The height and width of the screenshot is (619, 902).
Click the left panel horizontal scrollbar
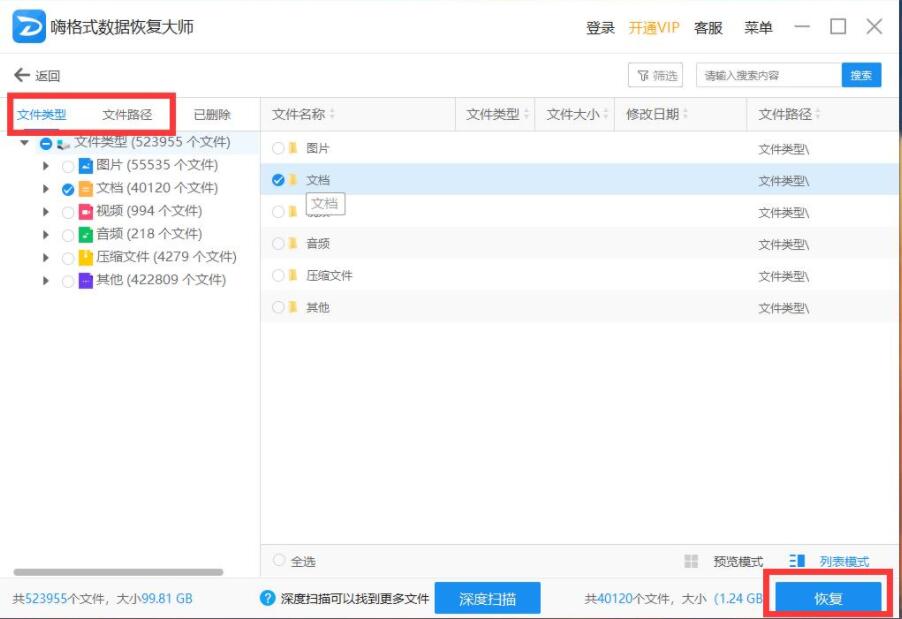118,572
